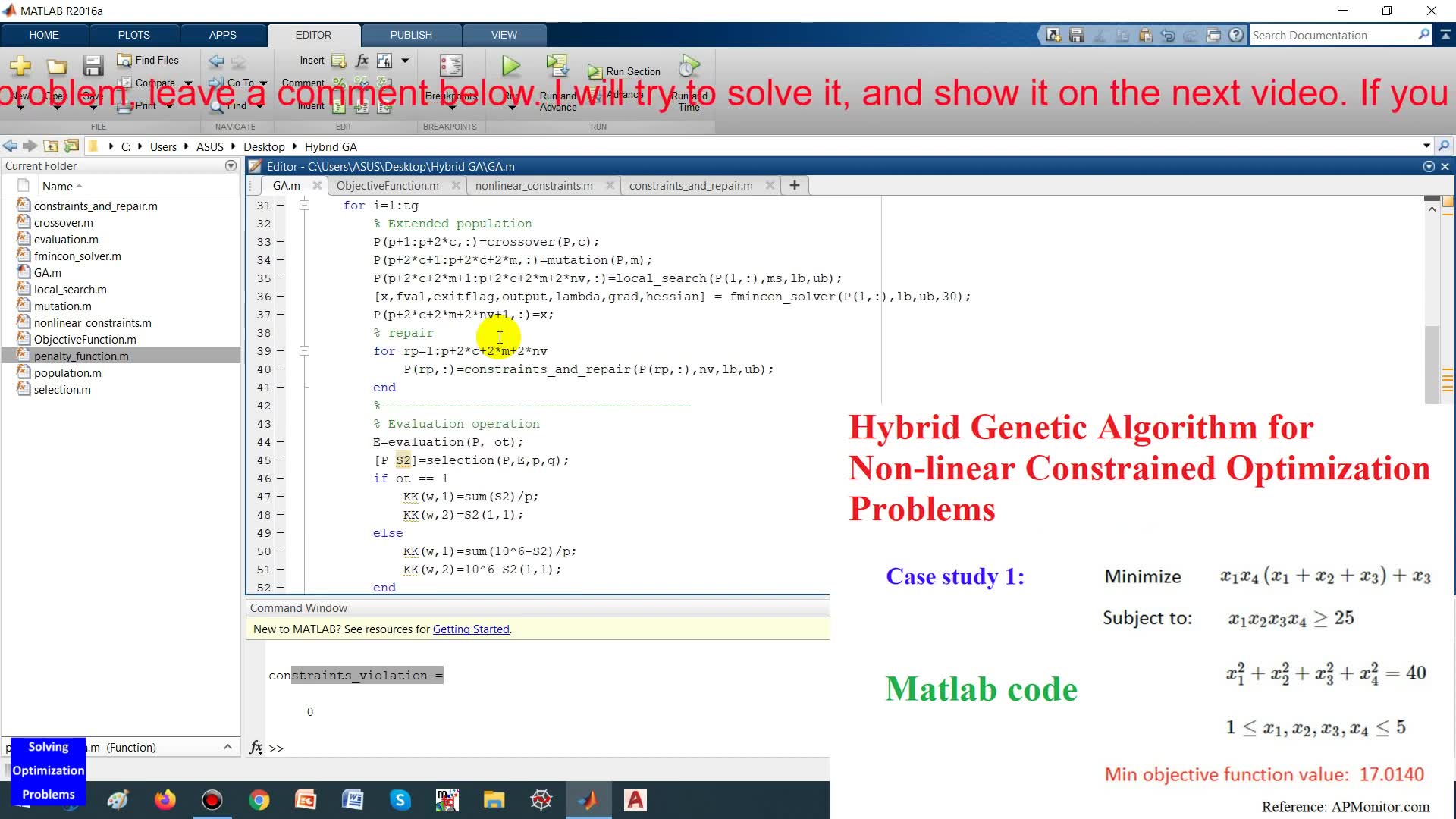Click the Run and Advance icon
This screenshot has width=1456, height=819.
[557, 66]
